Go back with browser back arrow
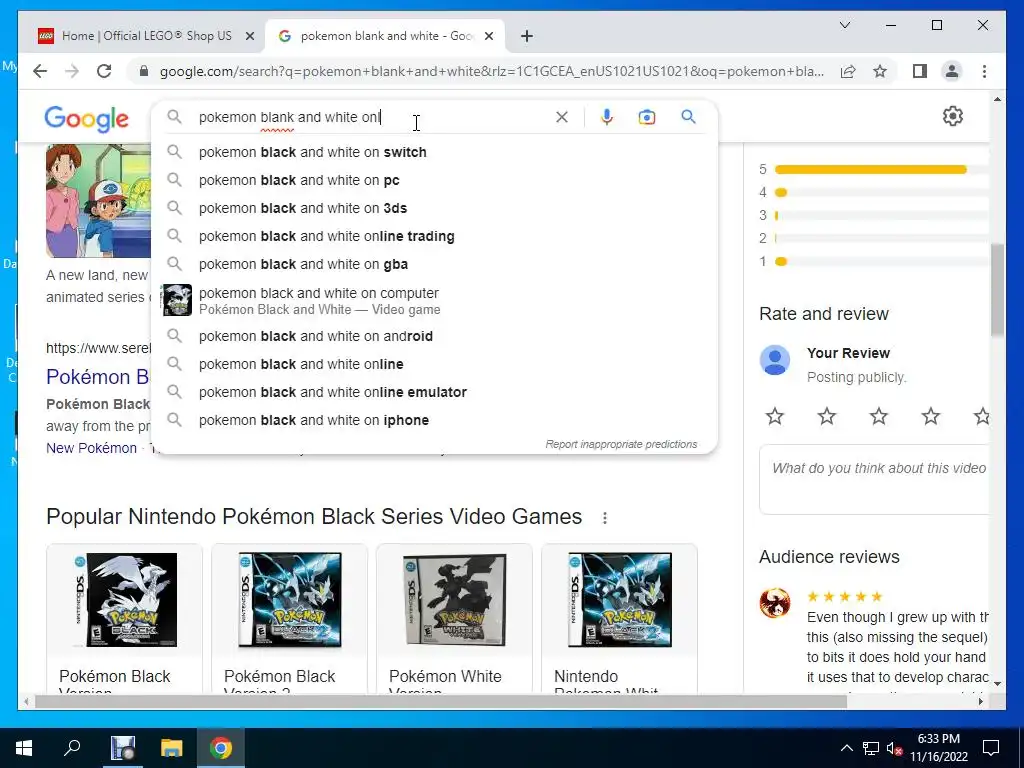1024x768 pixels. click(x=40, y=71)
